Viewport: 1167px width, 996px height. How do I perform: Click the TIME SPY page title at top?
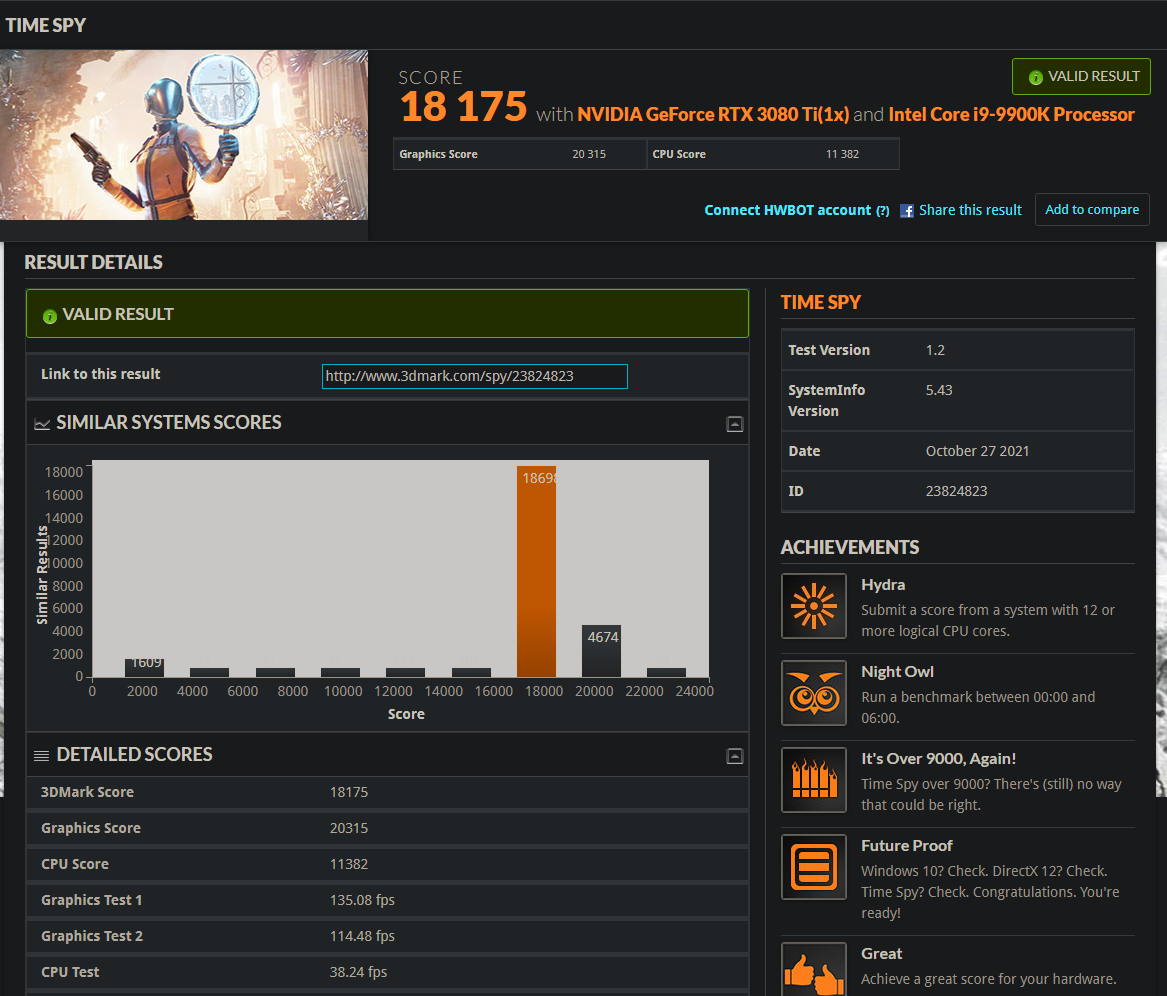pos(45,25)
